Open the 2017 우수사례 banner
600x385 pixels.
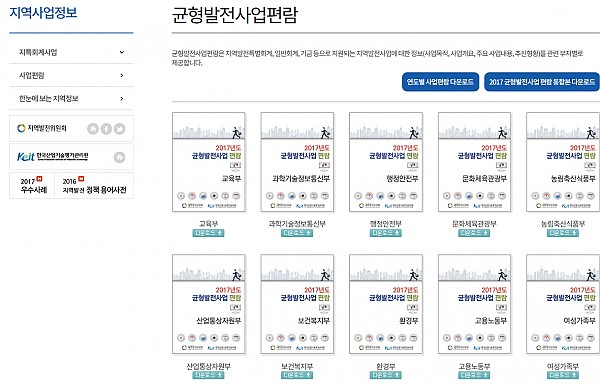(x=32, y=185)
